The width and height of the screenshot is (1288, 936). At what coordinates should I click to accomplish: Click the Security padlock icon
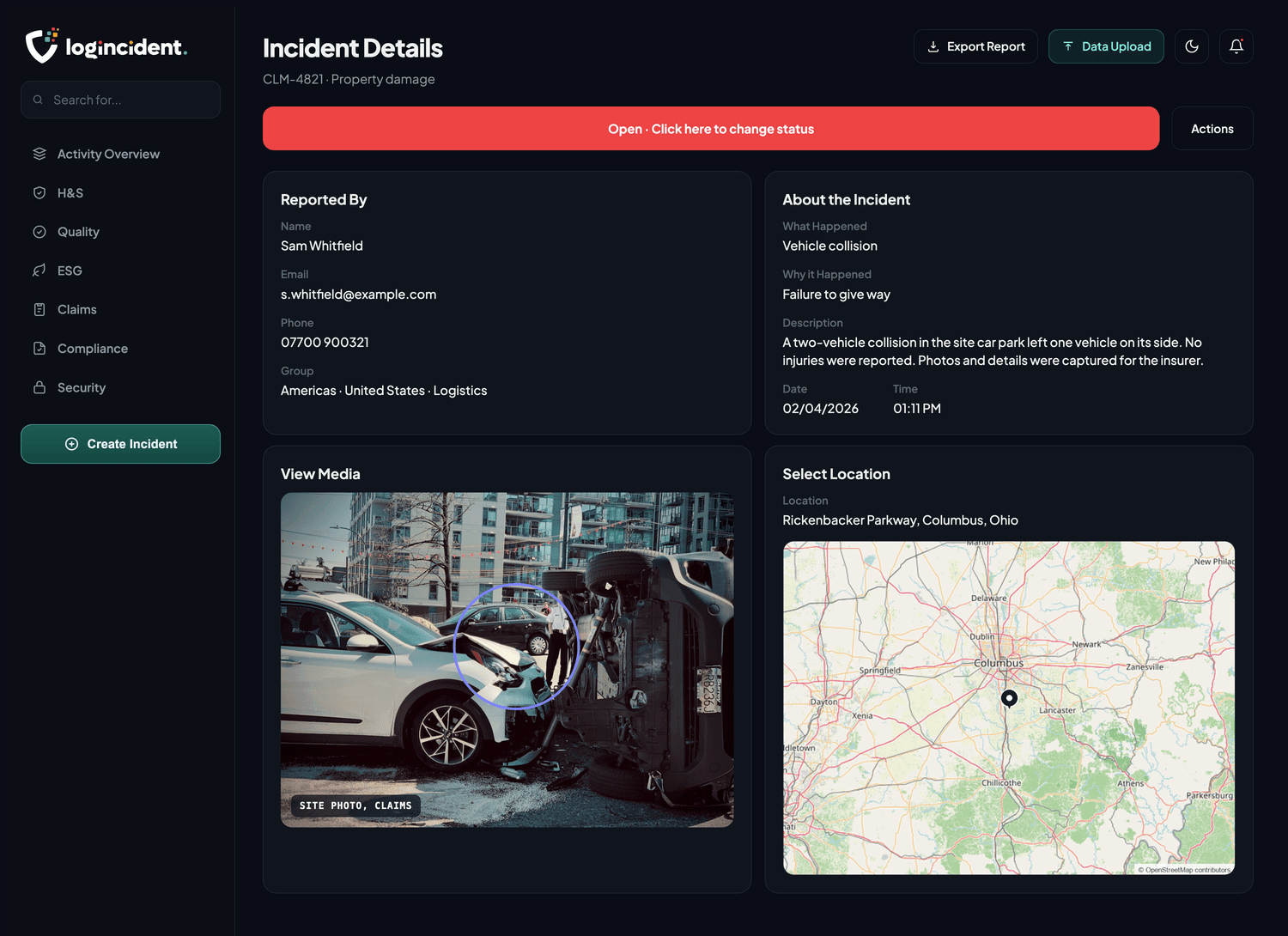tap(39, 387)
